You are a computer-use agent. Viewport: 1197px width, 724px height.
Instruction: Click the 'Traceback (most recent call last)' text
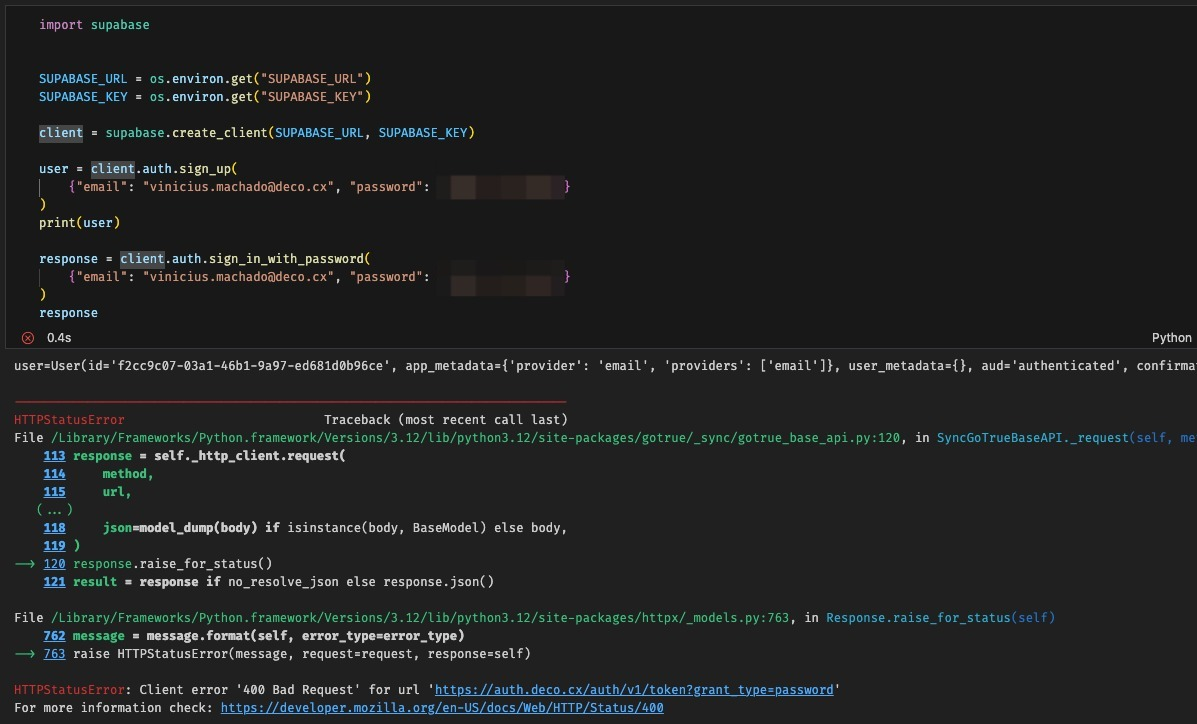(446, 420)
